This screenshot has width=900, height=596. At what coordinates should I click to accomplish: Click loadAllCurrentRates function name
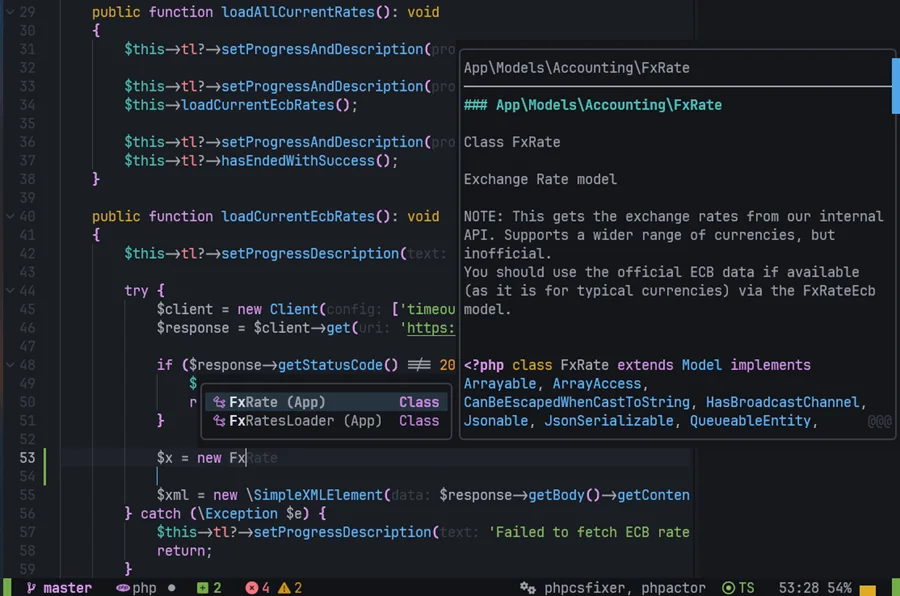pos(298,12)
